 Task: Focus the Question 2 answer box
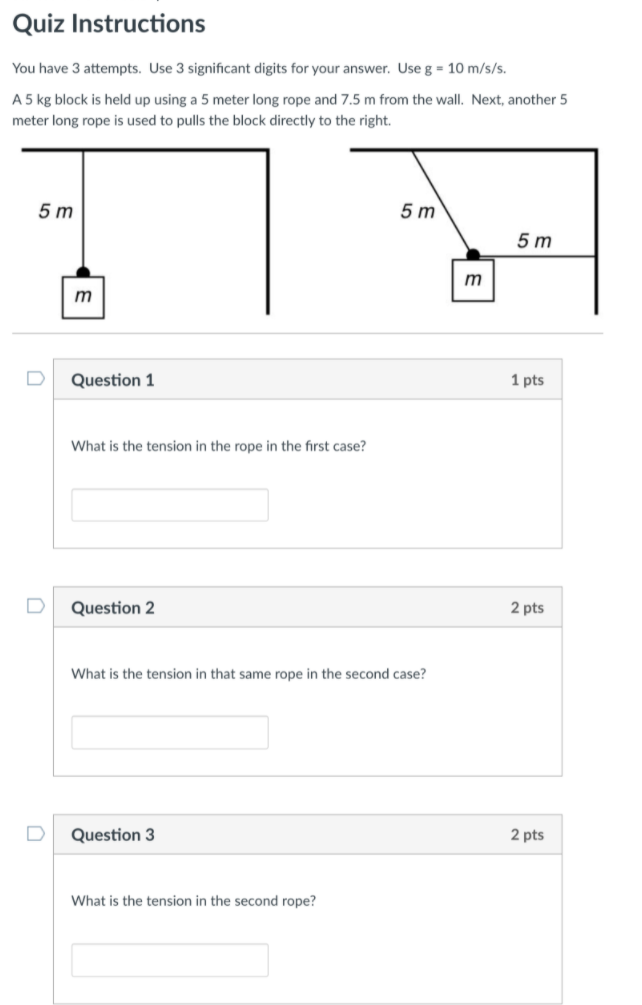point(170,732)
